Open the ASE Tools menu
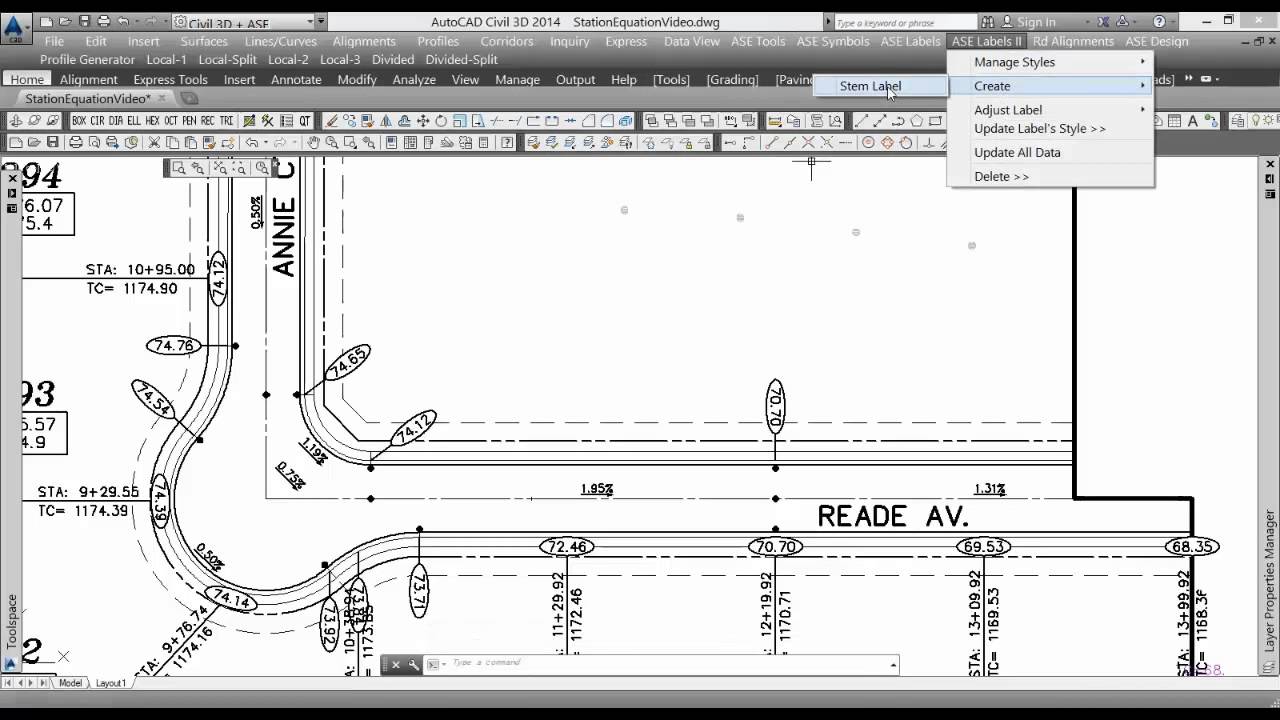 (x=758, y=41)
